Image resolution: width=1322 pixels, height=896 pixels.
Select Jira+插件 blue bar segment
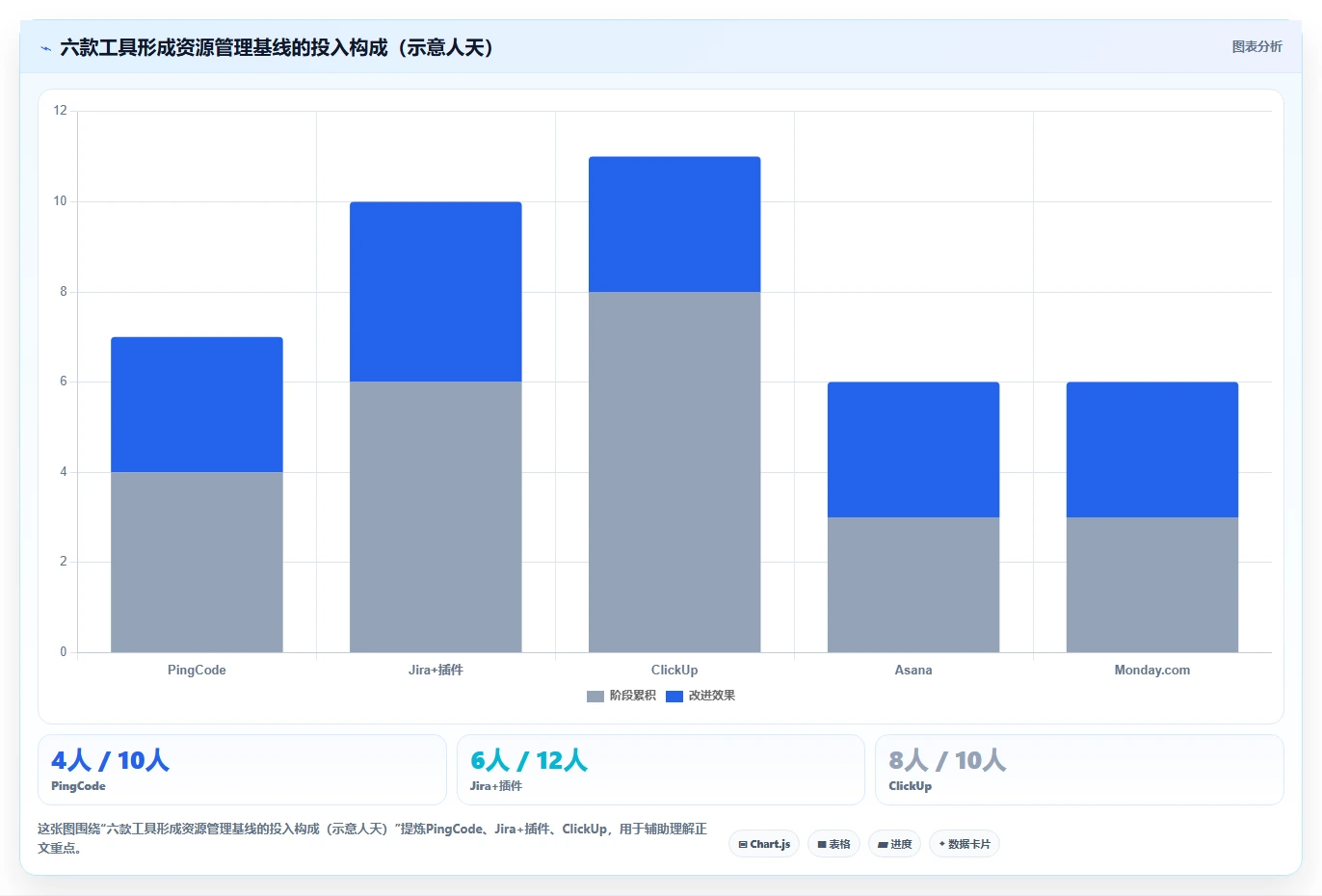click(x=436, y=292)
